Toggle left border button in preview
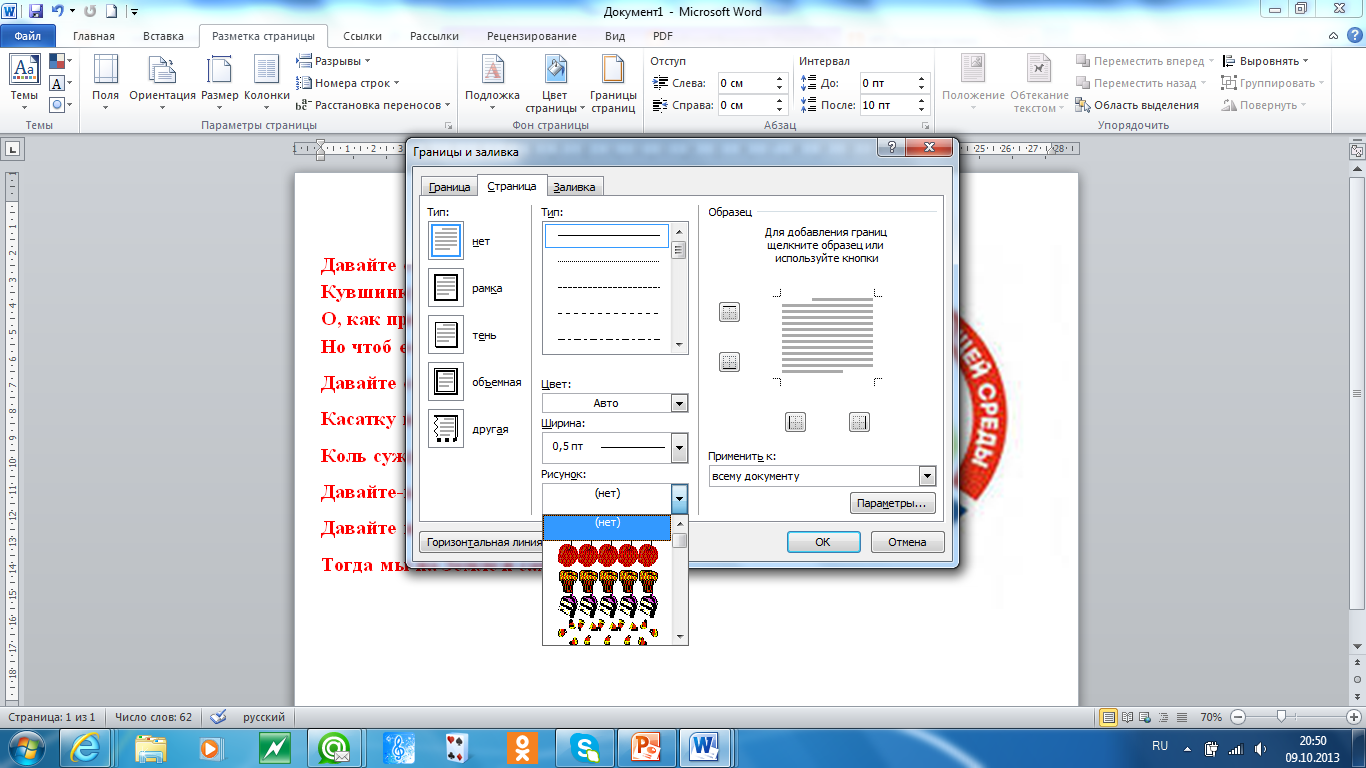Viewport: 1366px width, 768px height. (796, 422)
